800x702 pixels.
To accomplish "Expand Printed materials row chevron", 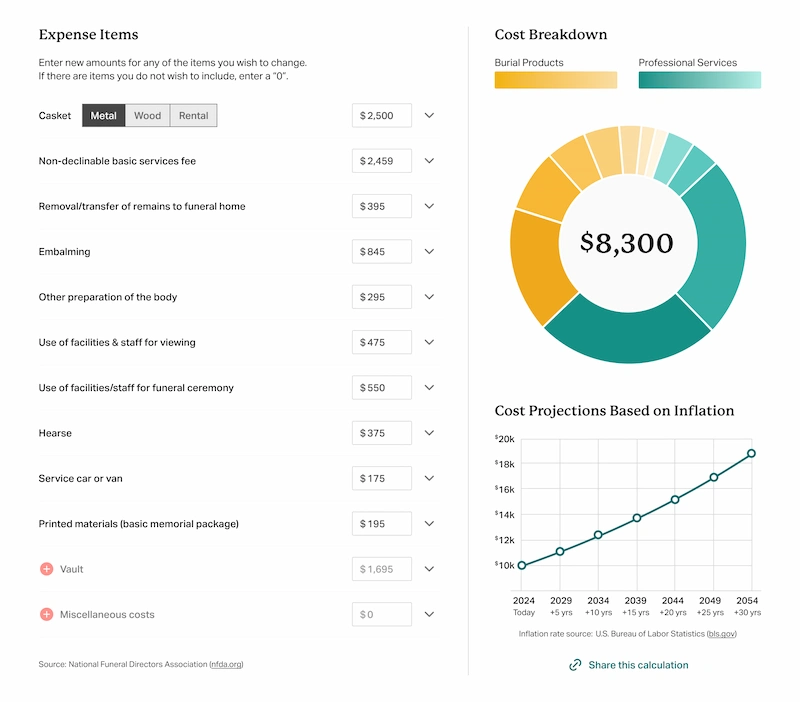I will click(429, 524).
